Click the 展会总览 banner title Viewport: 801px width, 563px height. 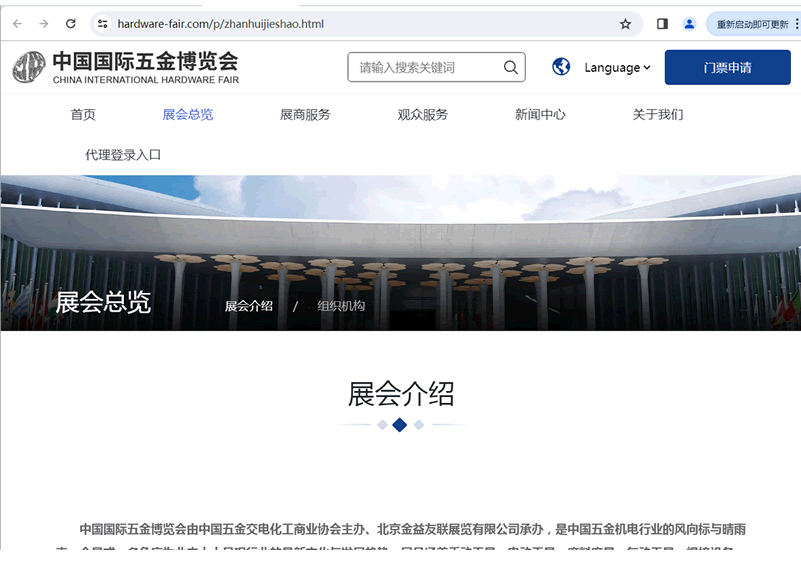(x=103, y=302)
